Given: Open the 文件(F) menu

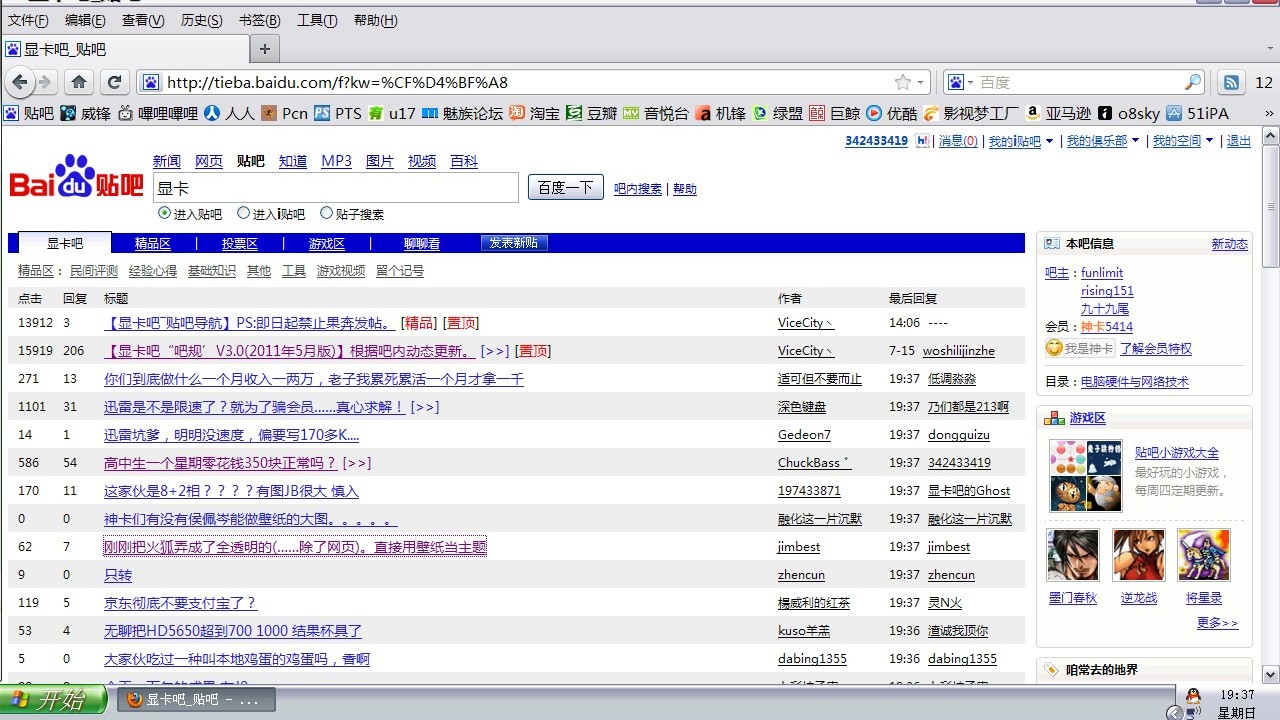Looking at the screenshot, I should [28, 20].
